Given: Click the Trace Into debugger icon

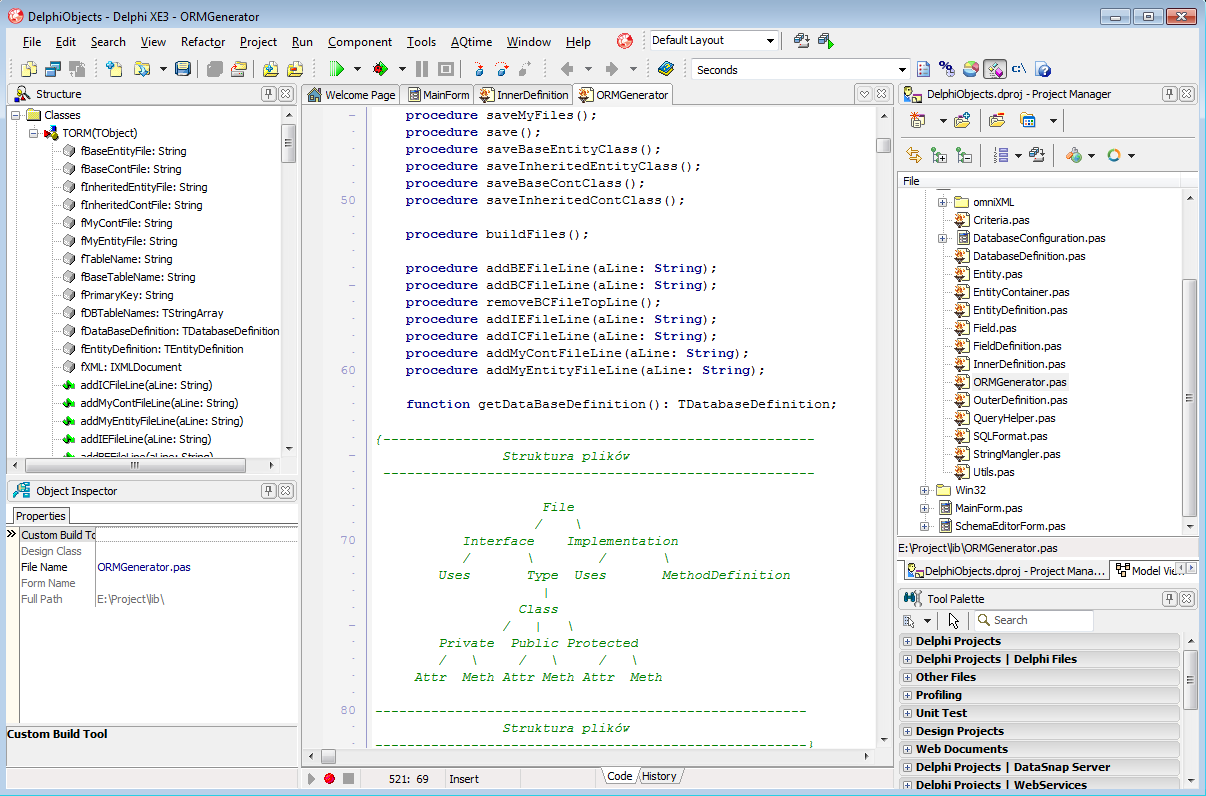Looking at the screenshot, I should click(479, 69).
